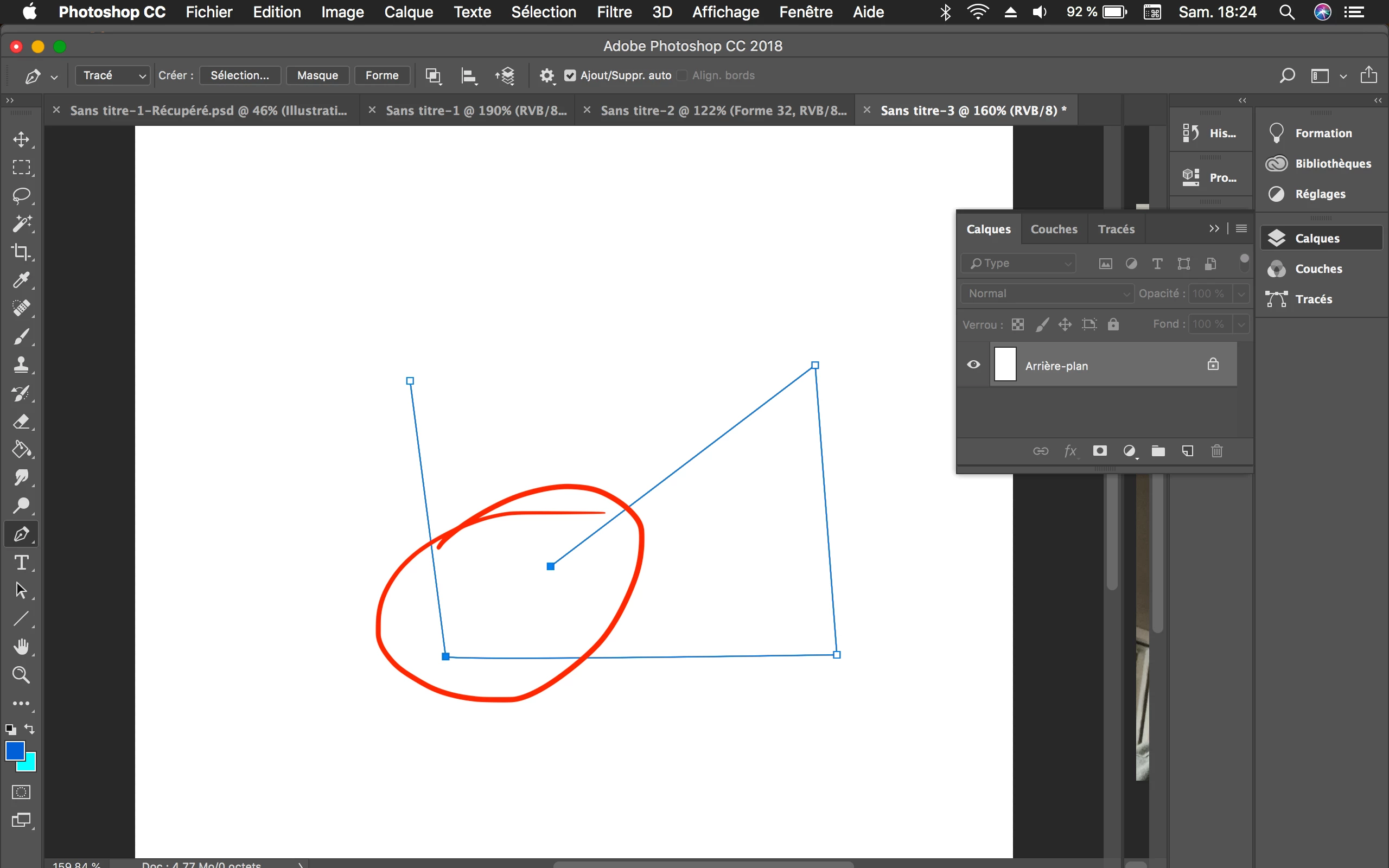Open the Tracé mode dropdown

[x=112, y=75]
